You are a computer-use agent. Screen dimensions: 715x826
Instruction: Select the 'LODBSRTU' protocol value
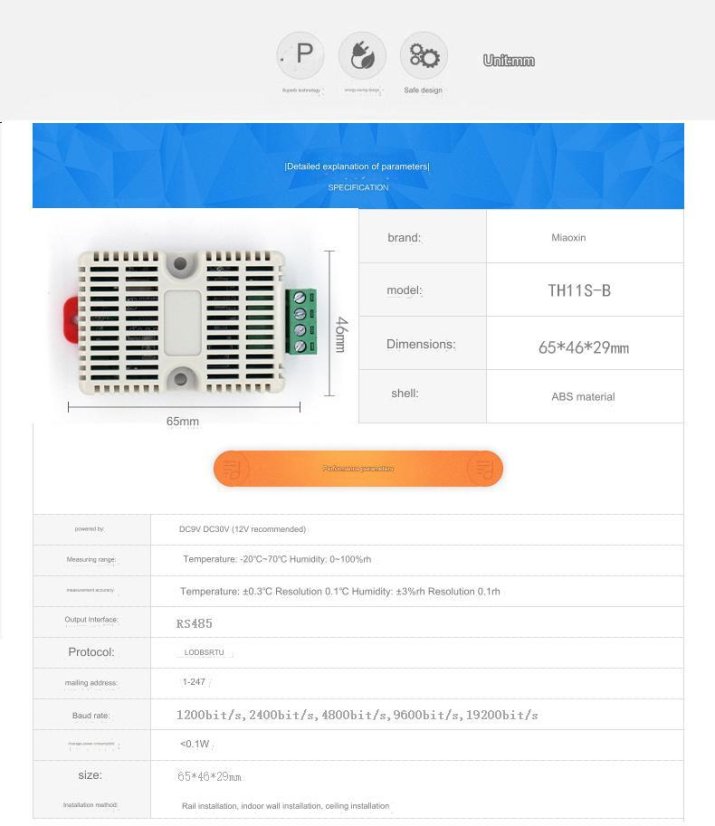pyautogui.click(x=204, y=652)
